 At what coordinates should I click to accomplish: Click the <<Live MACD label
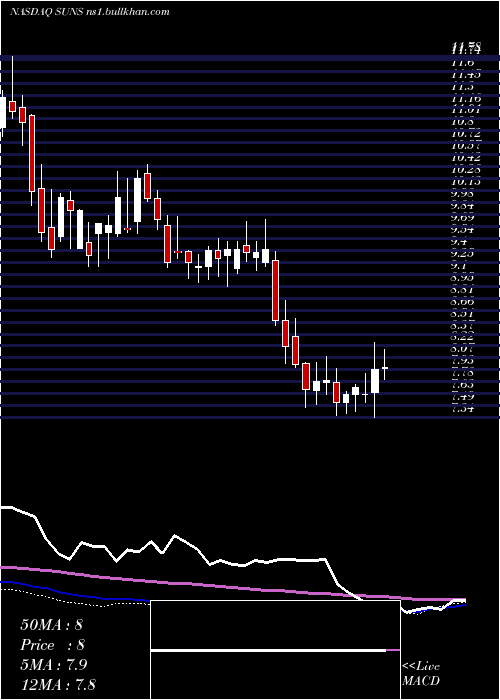tap(421, 674)
